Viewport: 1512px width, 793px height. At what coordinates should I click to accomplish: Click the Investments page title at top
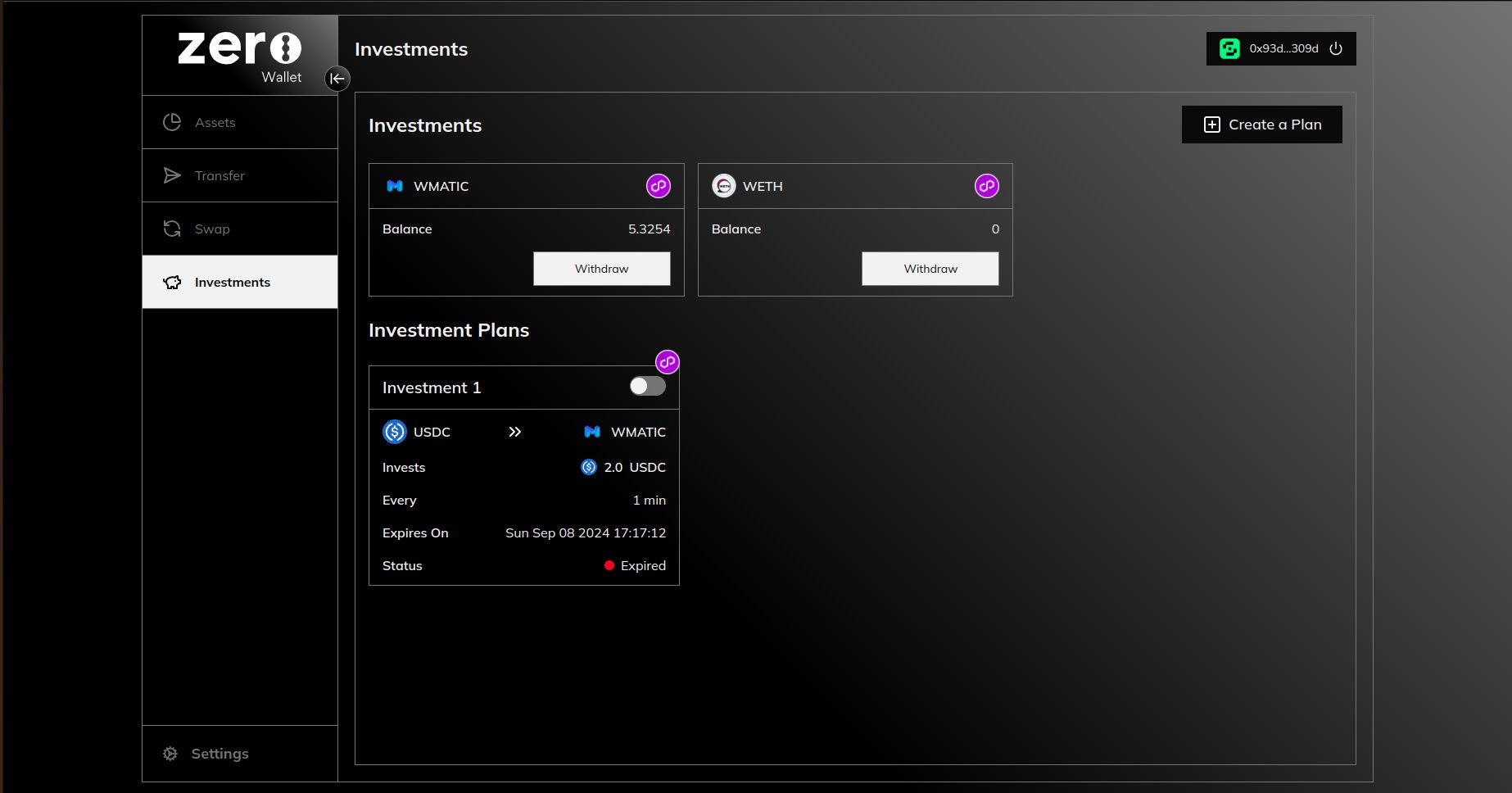(x=411, y=49)
